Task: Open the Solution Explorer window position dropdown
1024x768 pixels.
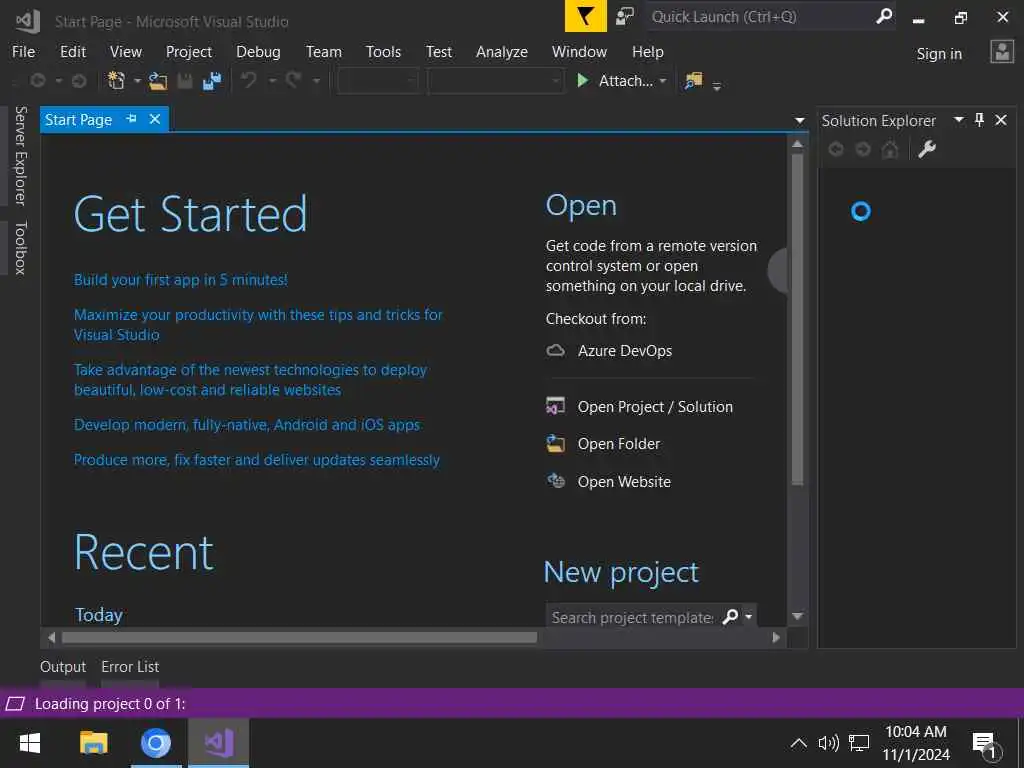Action: [959, 120]
